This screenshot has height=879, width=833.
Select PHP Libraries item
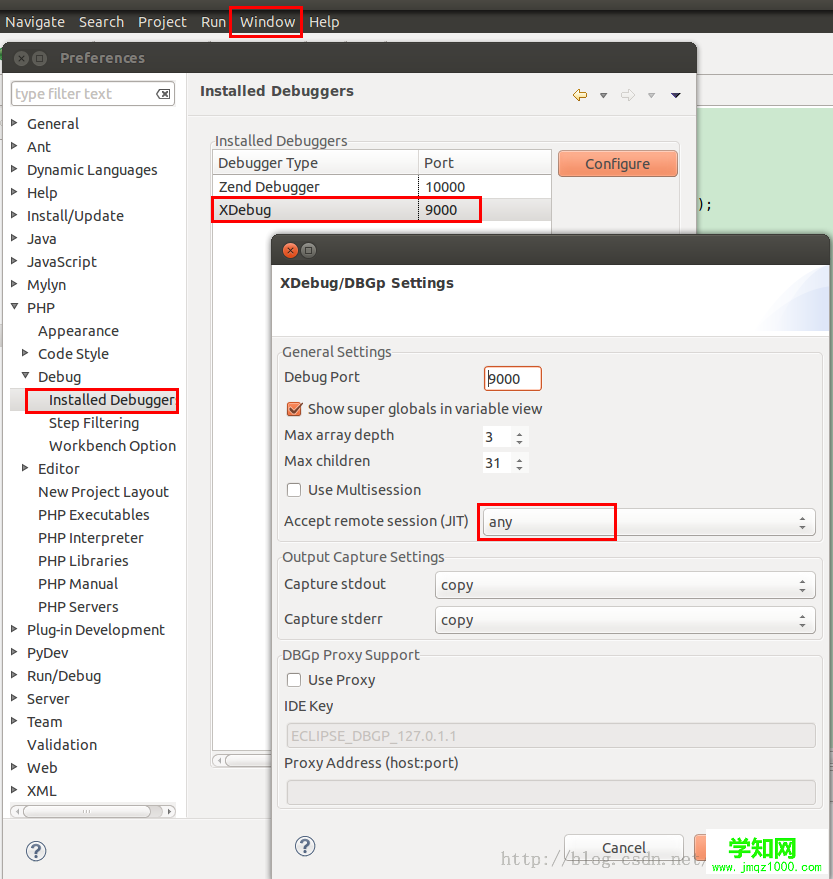[83, 561]
